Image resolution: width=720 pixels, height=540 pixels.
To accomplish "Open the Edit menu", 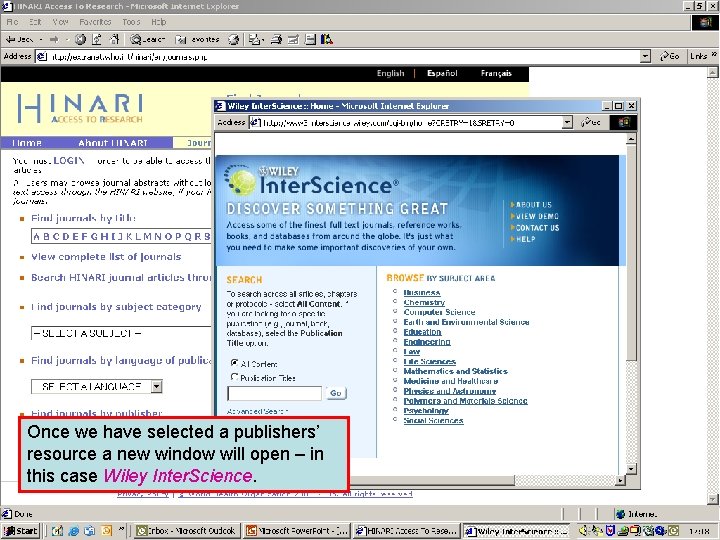I will click(x=35, y=22).
